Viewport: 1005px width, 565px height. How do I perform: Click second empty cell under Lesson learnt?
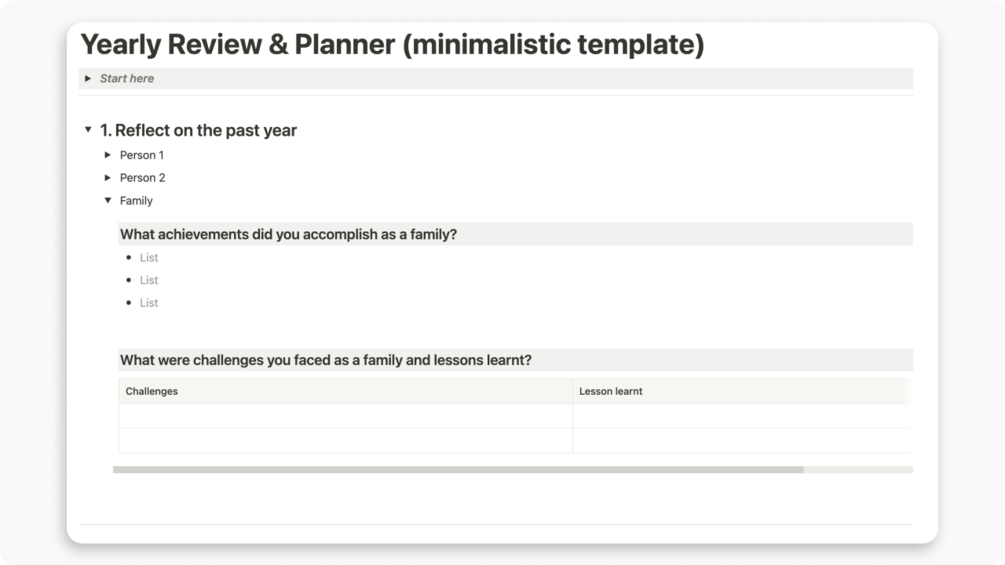(740, 441)
